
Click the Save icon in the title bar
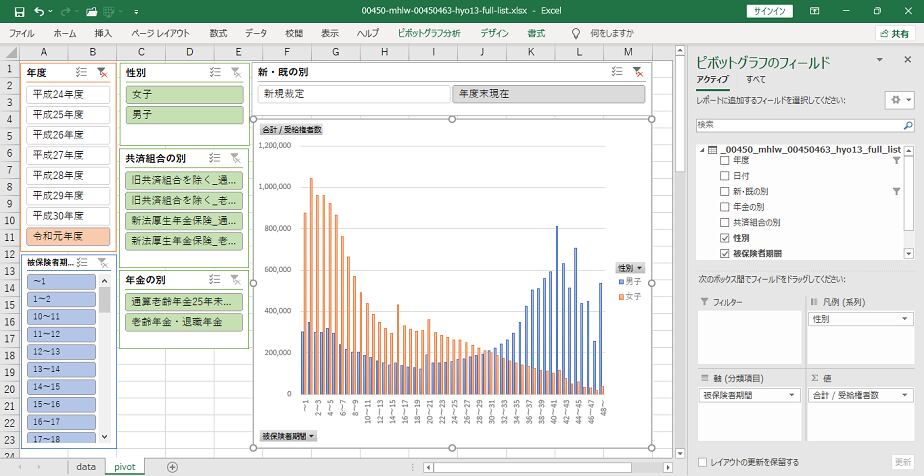pyautogui.click(x=12, y=11)
